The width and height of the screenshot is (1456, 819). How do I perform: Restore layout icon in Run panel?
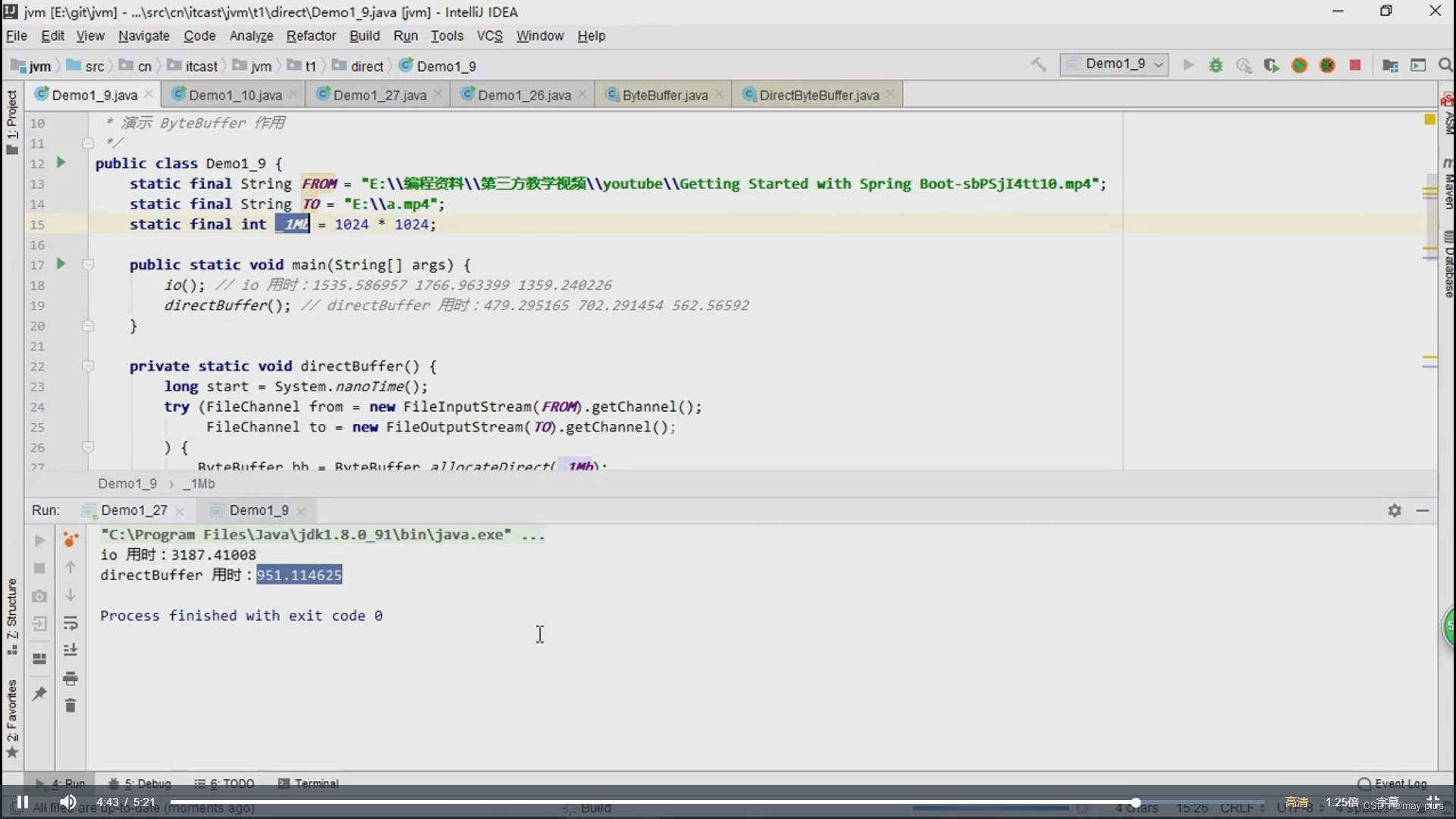(39, 658)
